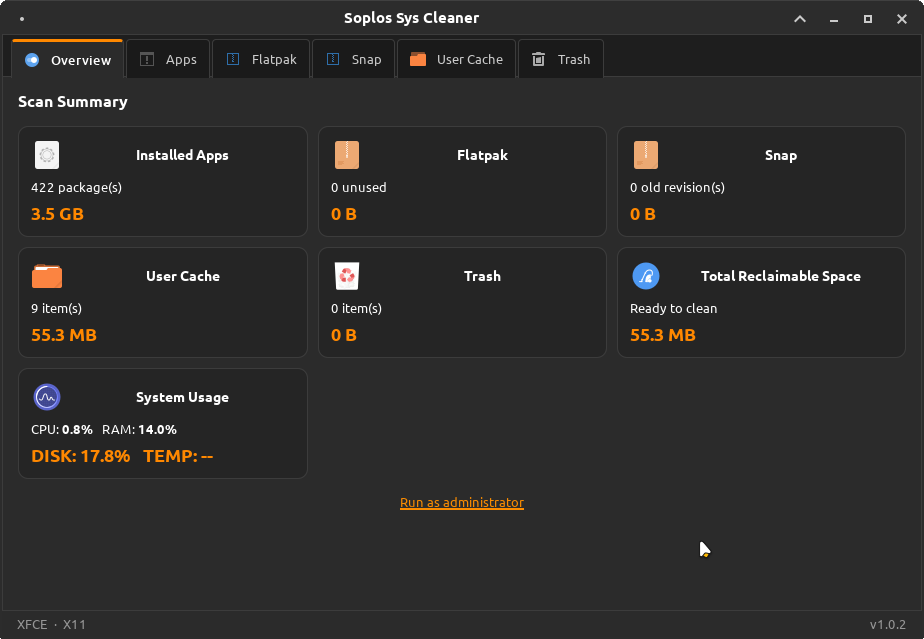Click the 9 item(s) User Cache text
Viewport: 924px width, 639px height.
tap(57, 308)
